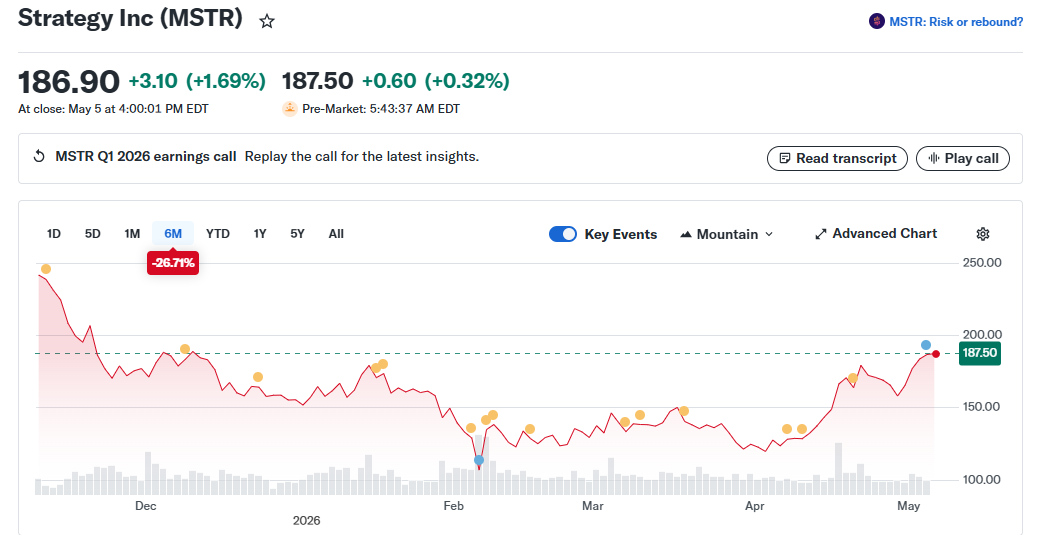Click the pre-market sunrise icon
The height and width of the screenshot is (535, 1037).
290,109
